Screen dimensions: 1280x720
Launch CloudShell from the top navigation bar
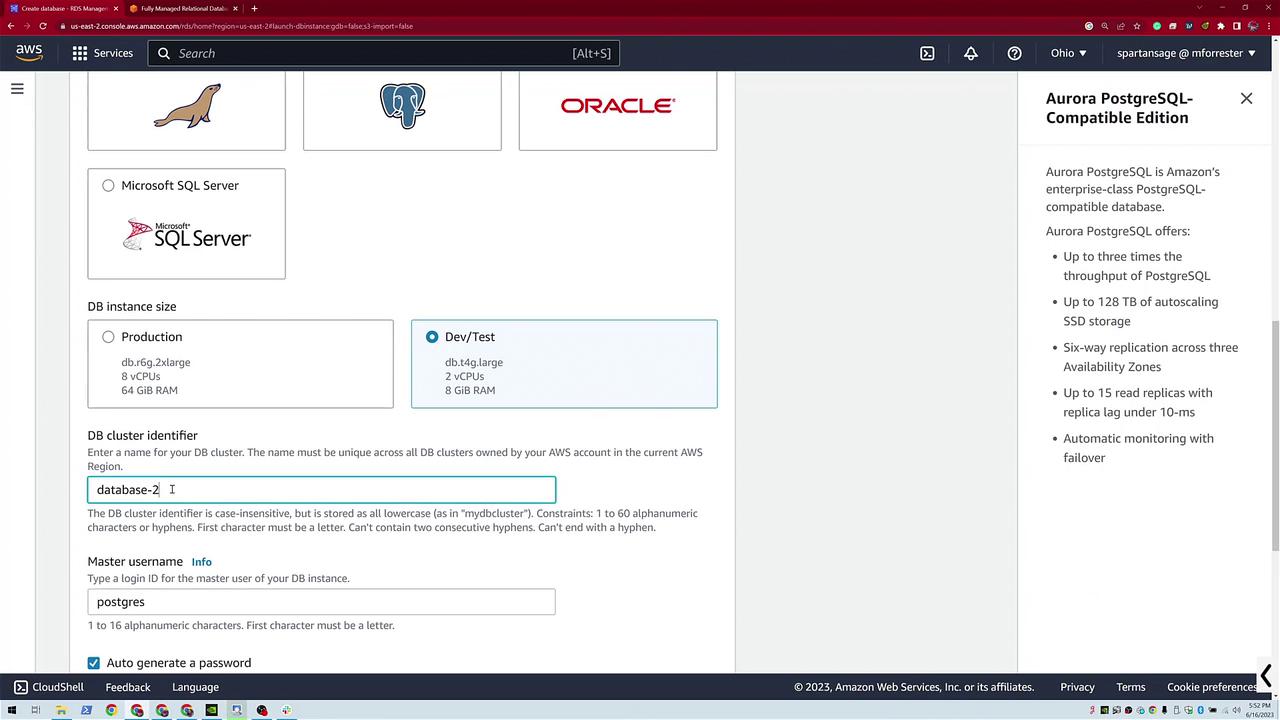click(927, 53)
